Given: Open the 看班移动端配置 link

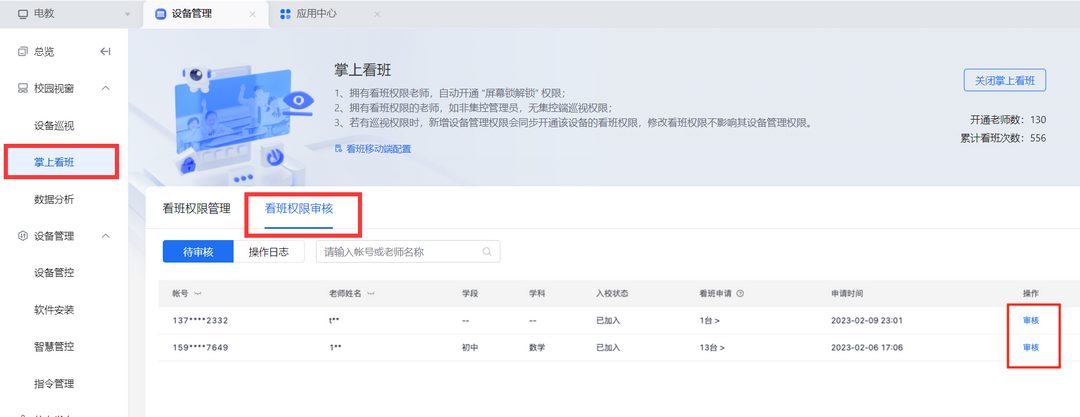Looking at the screenshot, I should click(x=378, y=148).
